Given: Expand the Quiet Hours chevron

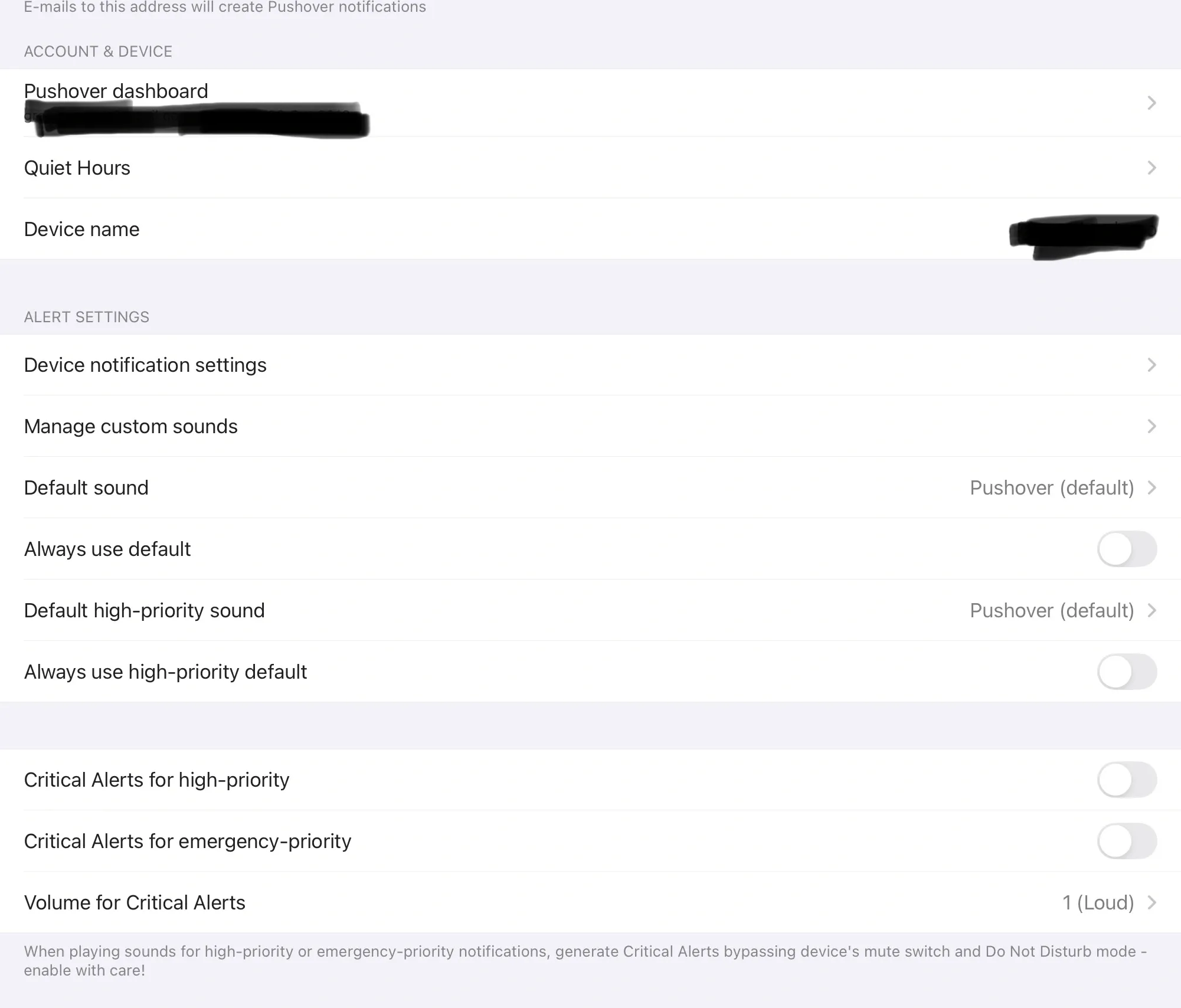Looking at the screenshot, I should [1151, 168].
